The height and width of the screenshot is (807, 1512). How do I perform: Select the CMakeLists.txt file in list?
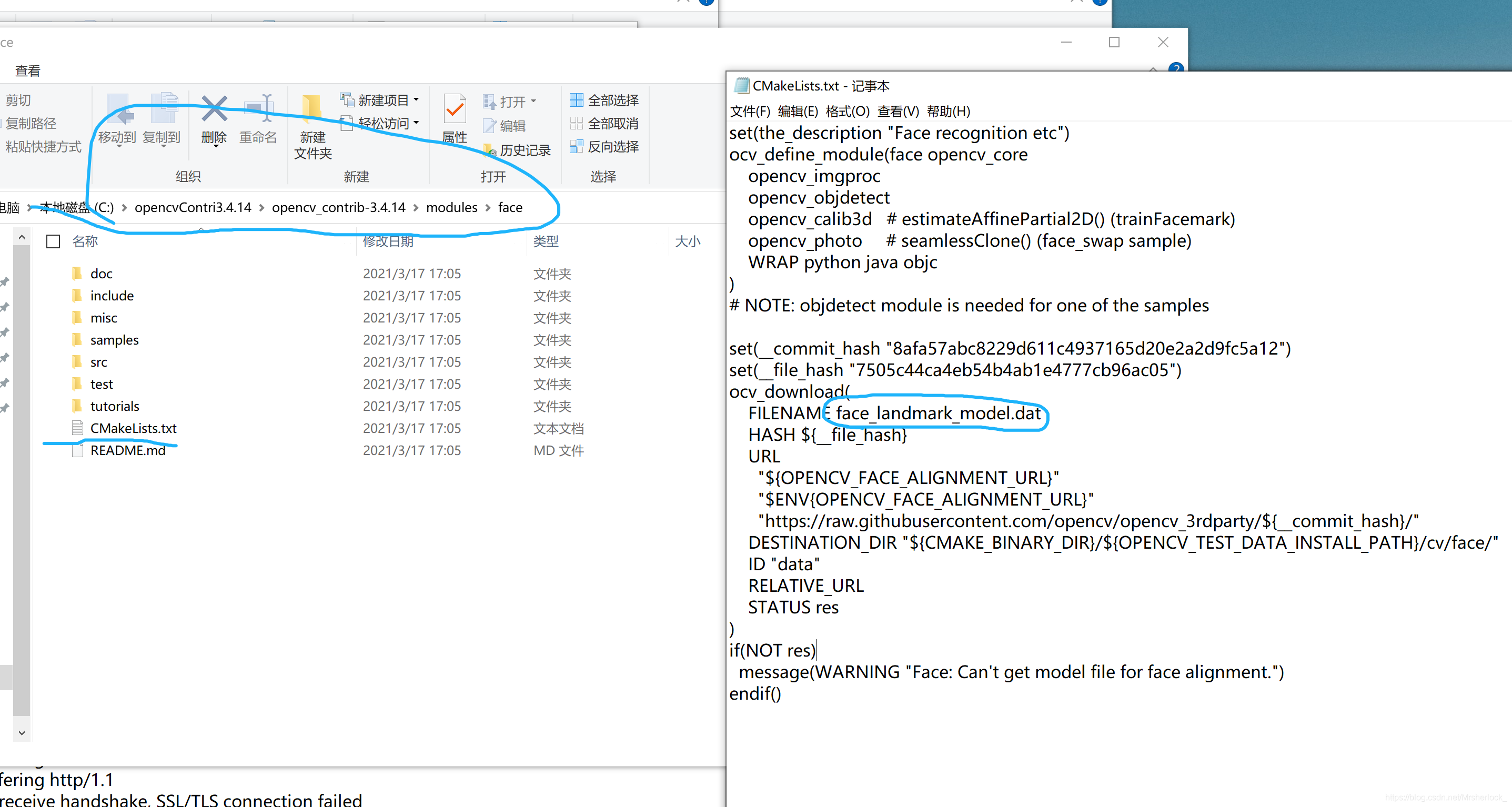click(133, 428)
